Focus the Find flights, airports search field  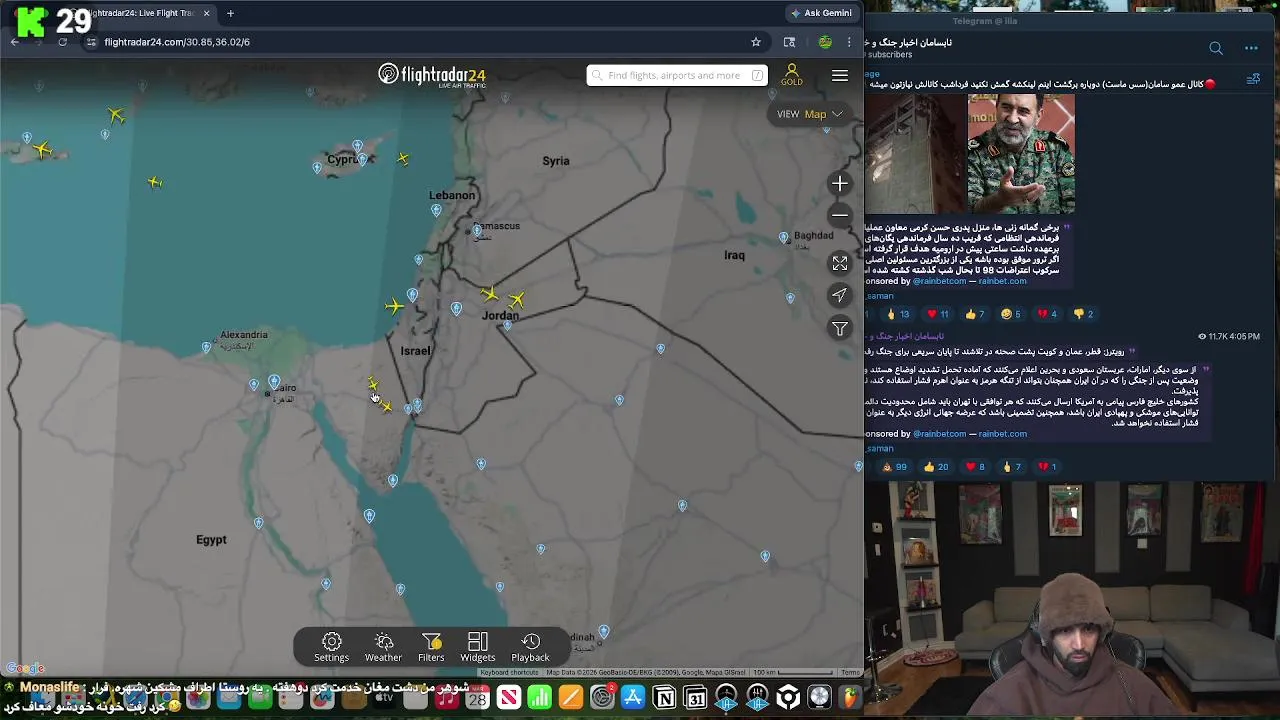click(677, 75)
